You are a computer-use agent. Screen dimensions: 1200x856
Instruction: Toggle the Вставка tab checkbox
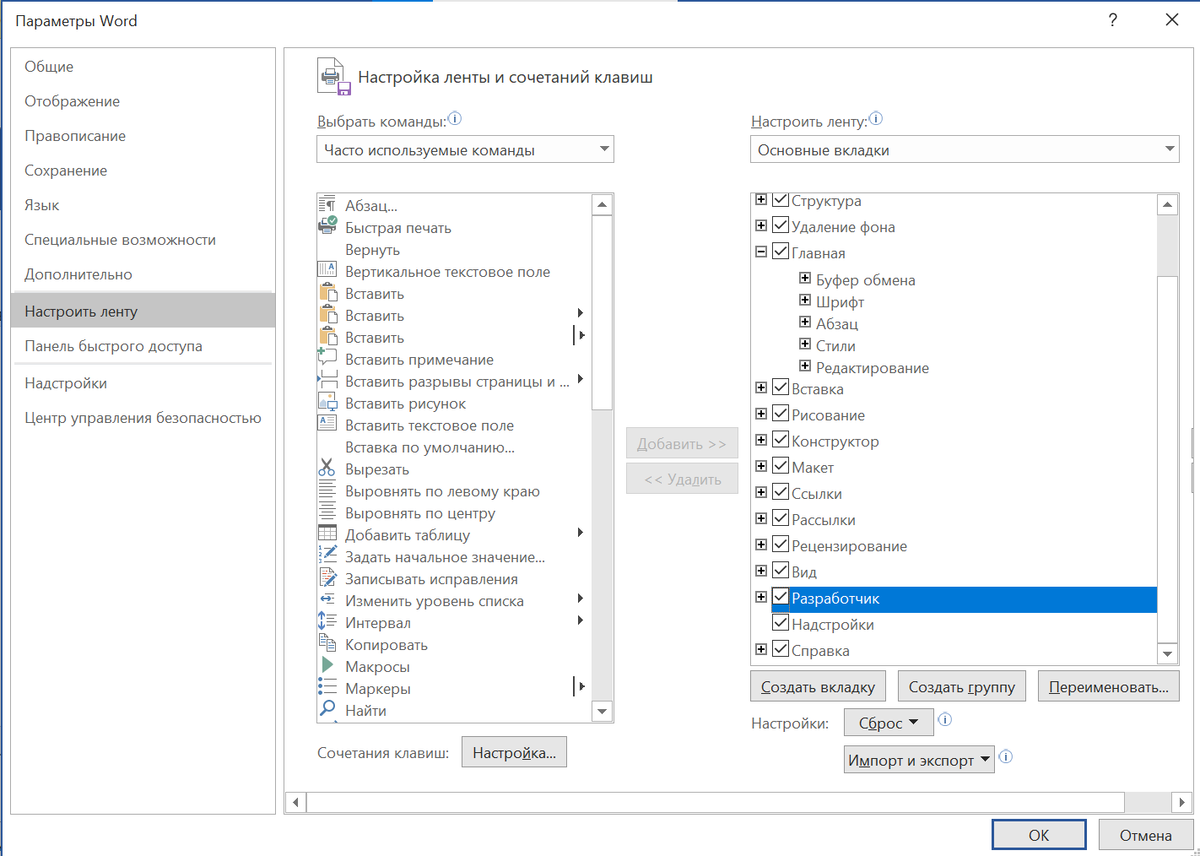click(781, 389)
